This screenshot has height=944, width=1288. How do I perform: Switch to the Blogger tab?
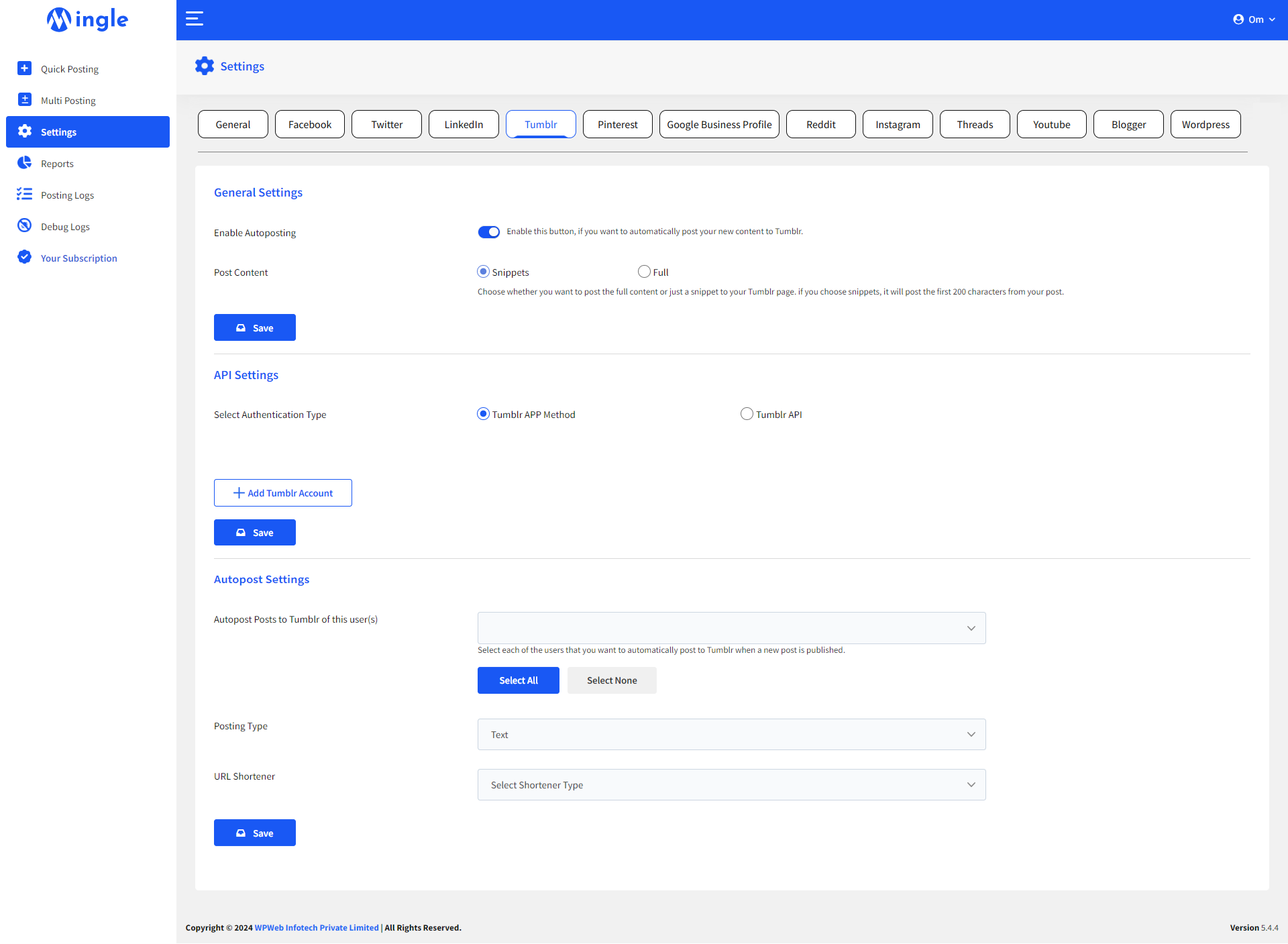click(1128, 124)
